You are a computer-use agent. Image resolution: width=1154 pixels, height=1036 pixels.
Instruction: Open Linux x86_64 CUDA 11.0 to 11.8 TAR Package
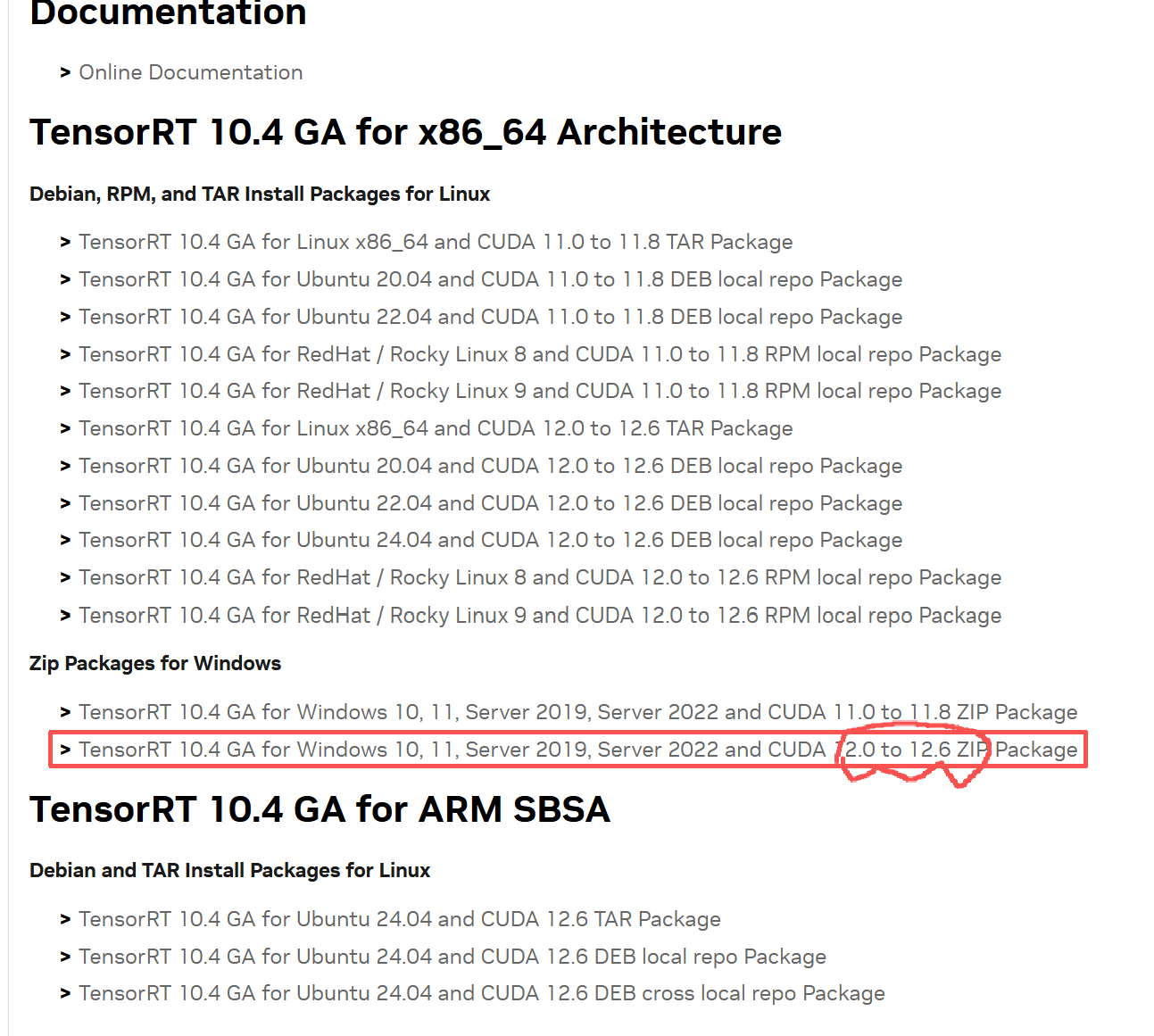436,242
